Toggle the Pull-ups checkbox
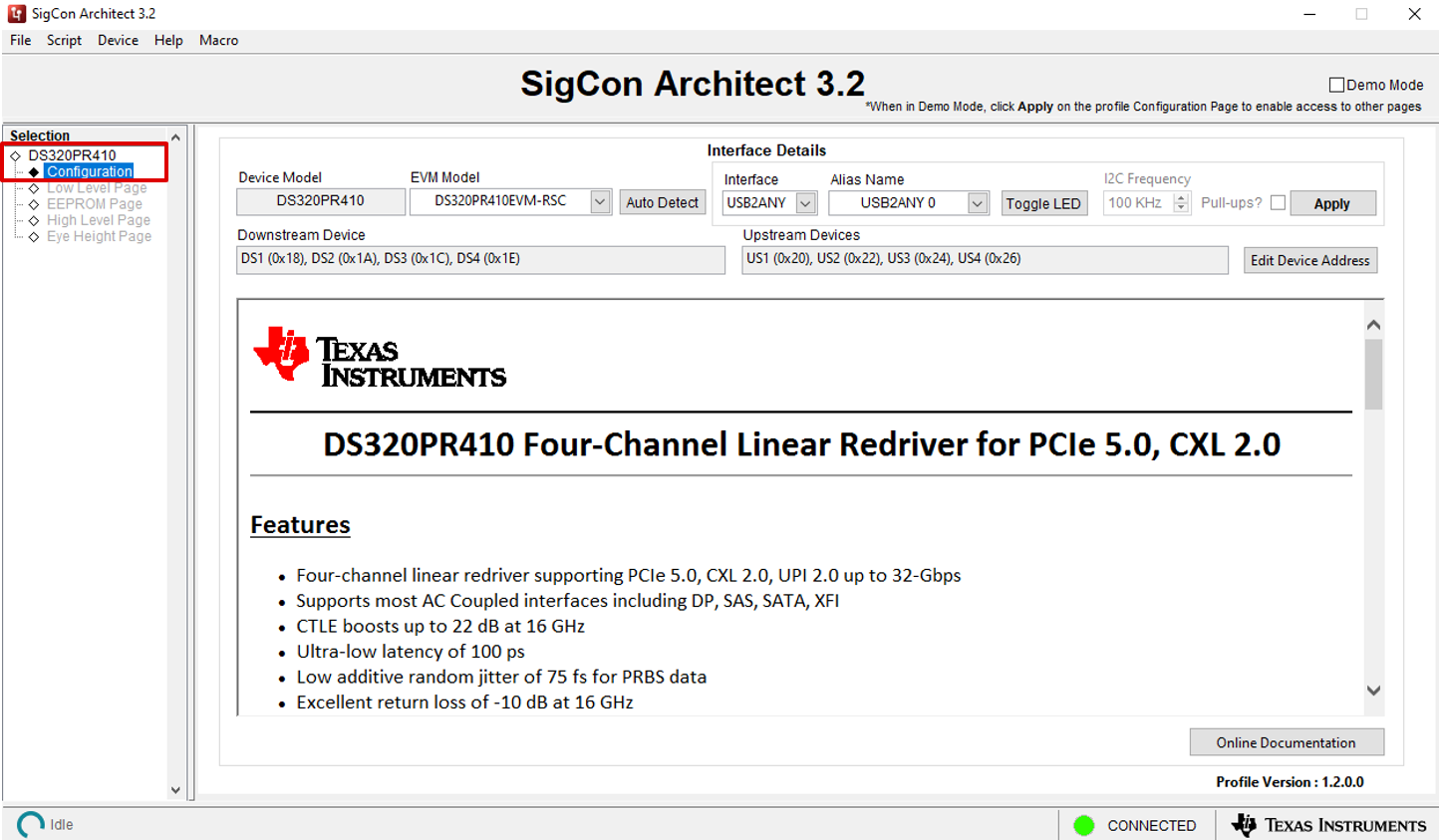The width and height of the screenshot is (1439, 840). click(1278, 202)
